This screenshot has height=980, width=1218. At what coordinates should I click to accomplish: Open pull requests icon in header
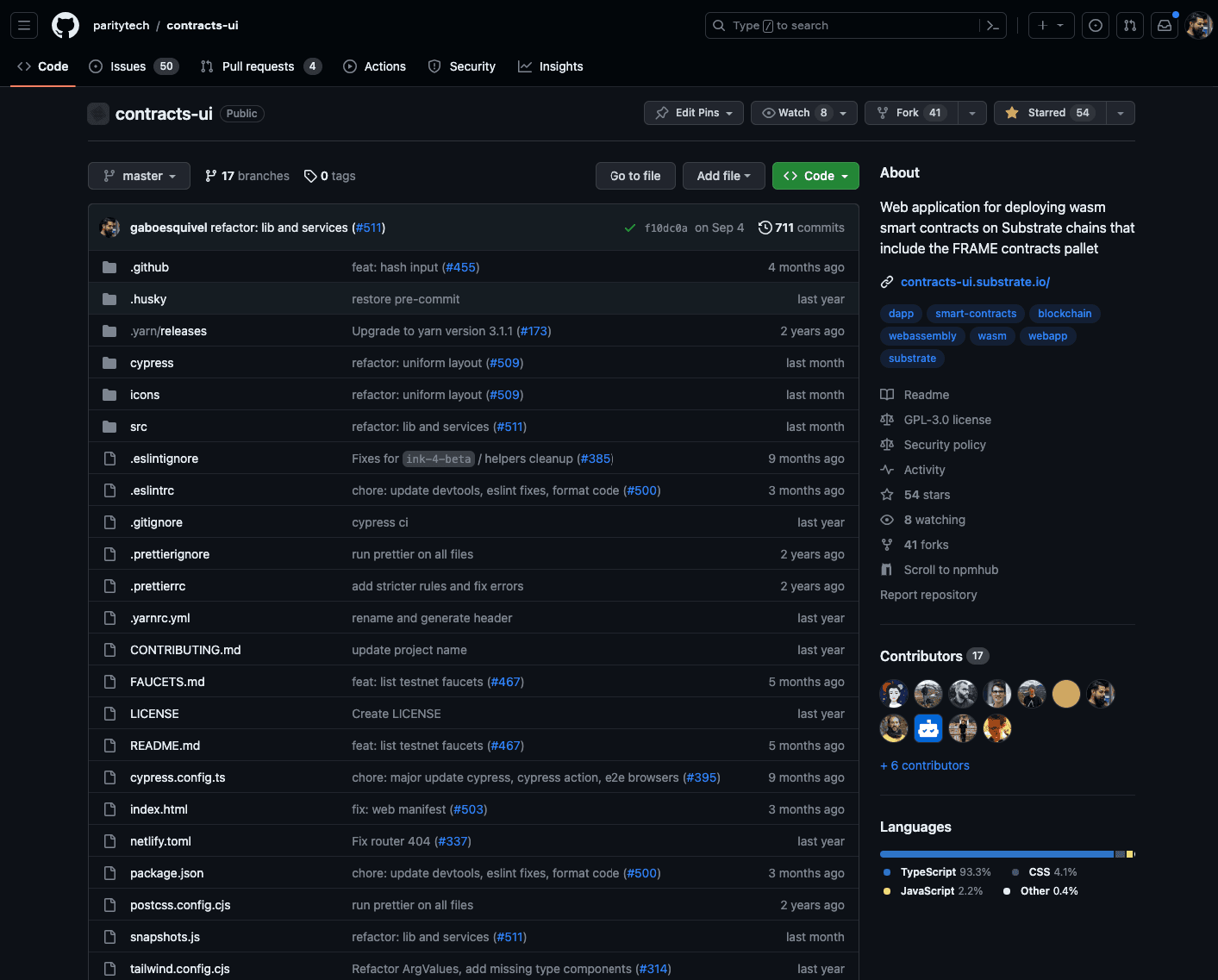click(1130, 26)
